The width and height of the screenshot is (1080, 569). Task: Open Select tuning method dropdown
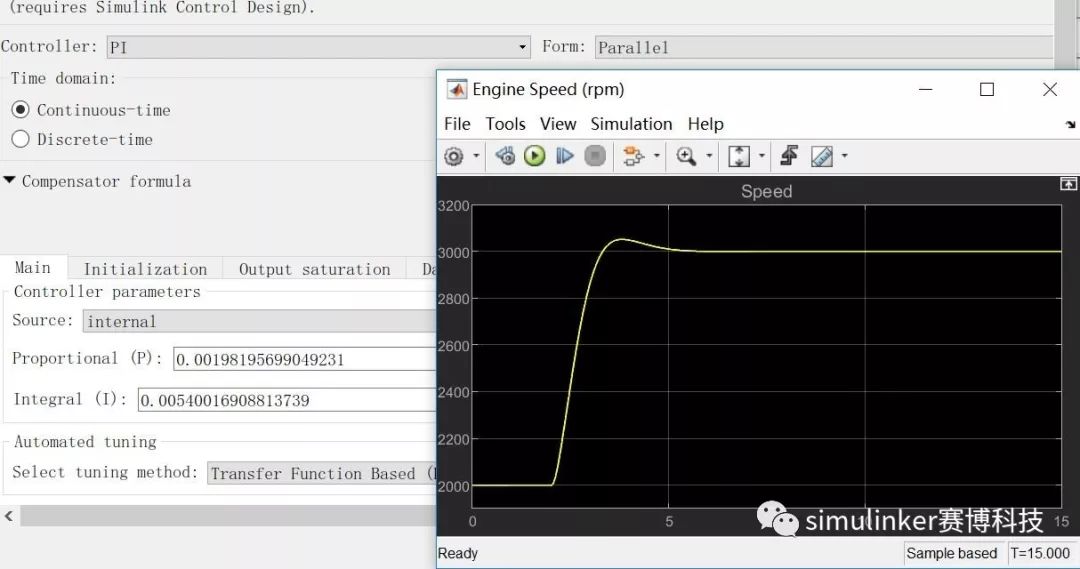click(322, 473)
